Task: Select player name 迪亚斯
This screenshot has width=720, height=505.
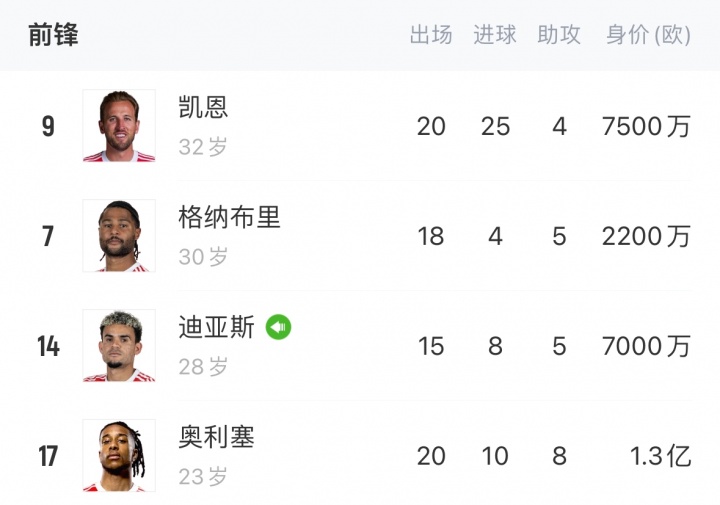Action: (217, 327)
